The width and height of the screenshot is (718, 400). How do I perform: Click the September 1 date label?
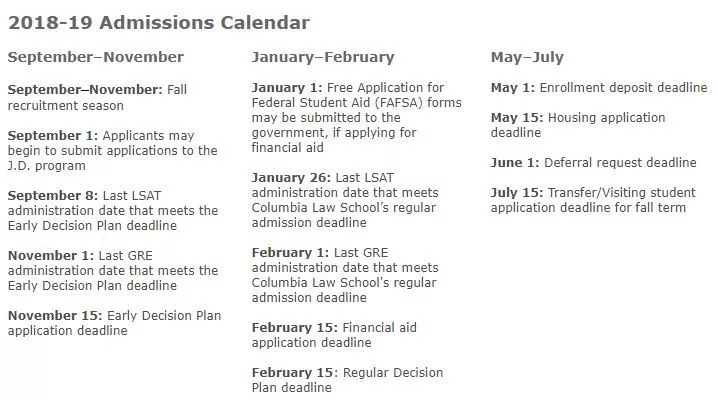pos(50,135)
